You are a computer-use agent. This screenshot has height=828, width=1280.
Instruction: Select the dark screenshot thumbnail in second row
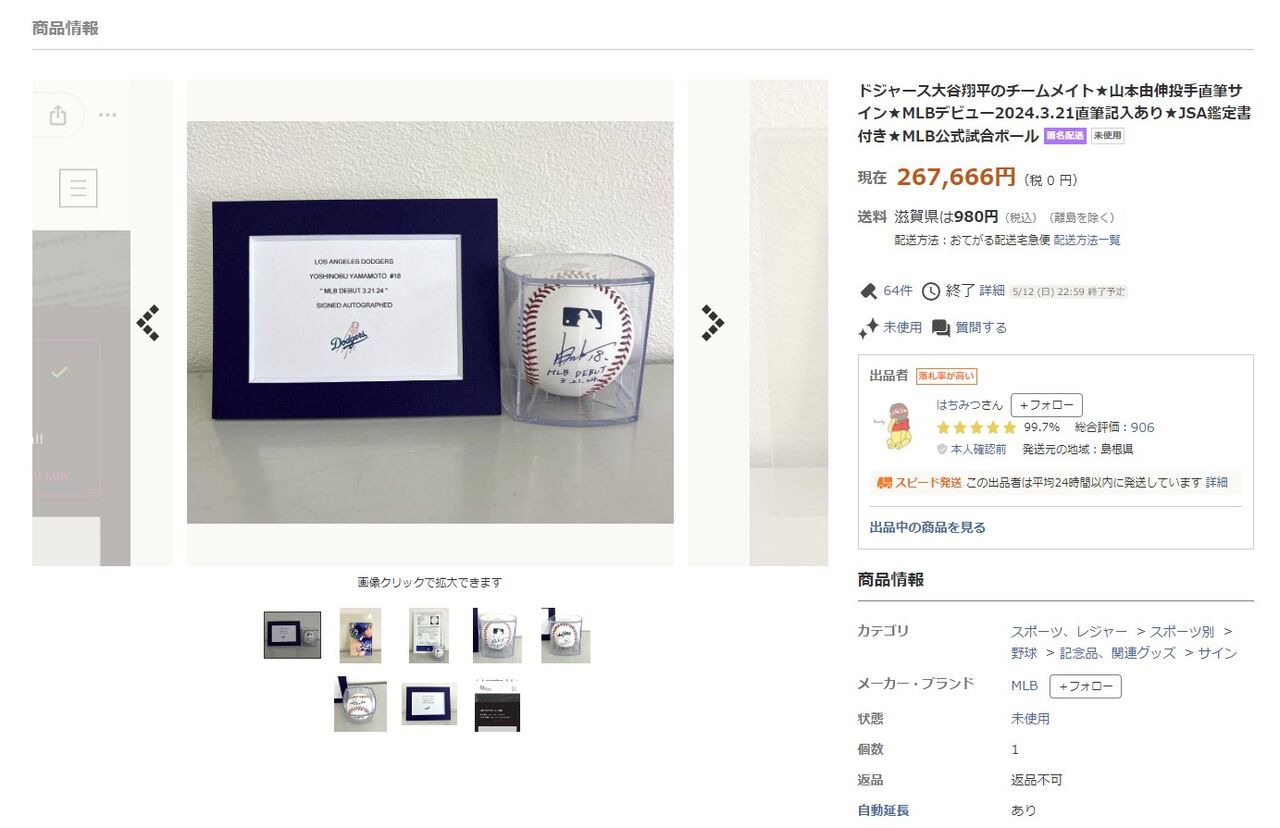point(497,705)
